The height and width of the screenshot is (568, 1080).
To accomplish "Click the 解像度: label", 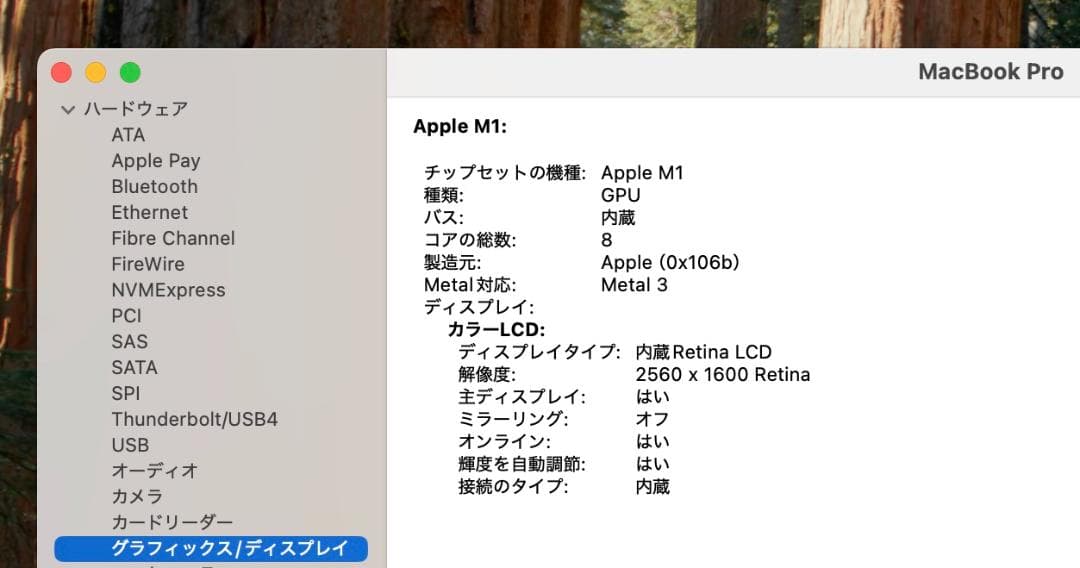I will point(487,375).
